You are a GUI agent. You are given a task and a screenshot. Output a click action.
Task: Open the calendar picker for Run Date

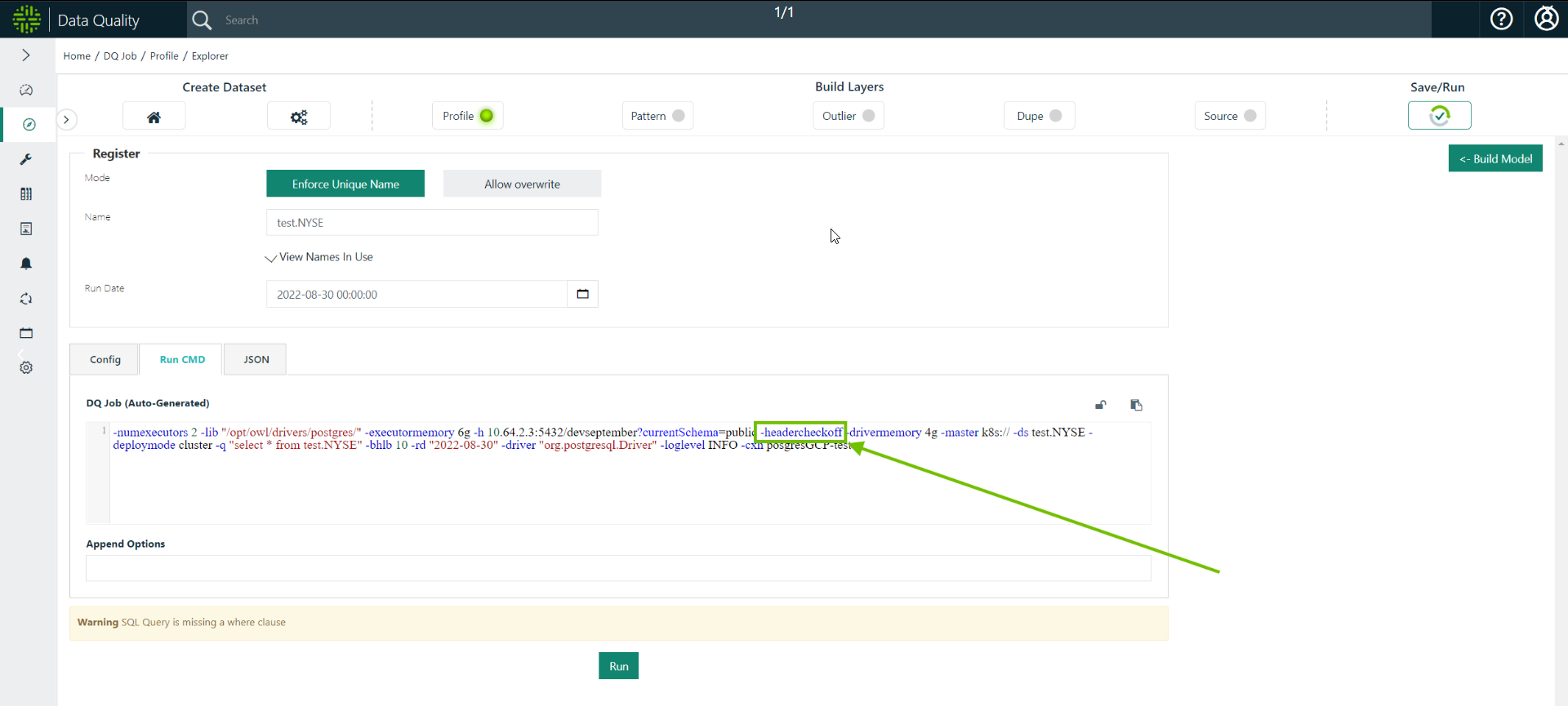(x=582, y=294)
